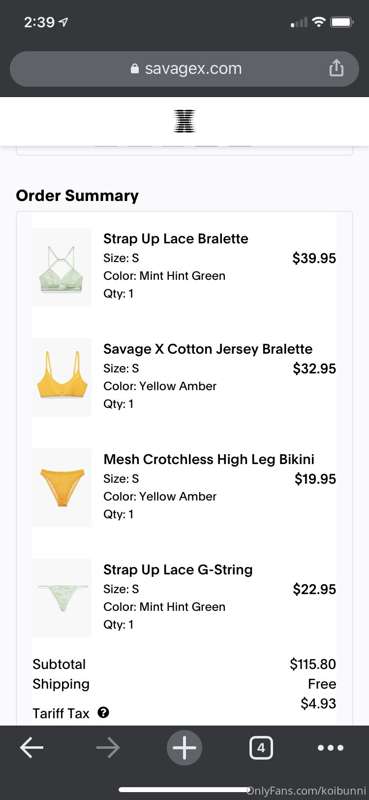Tap the share icon in address bar

pyautogui.click(x=336, y=68)
